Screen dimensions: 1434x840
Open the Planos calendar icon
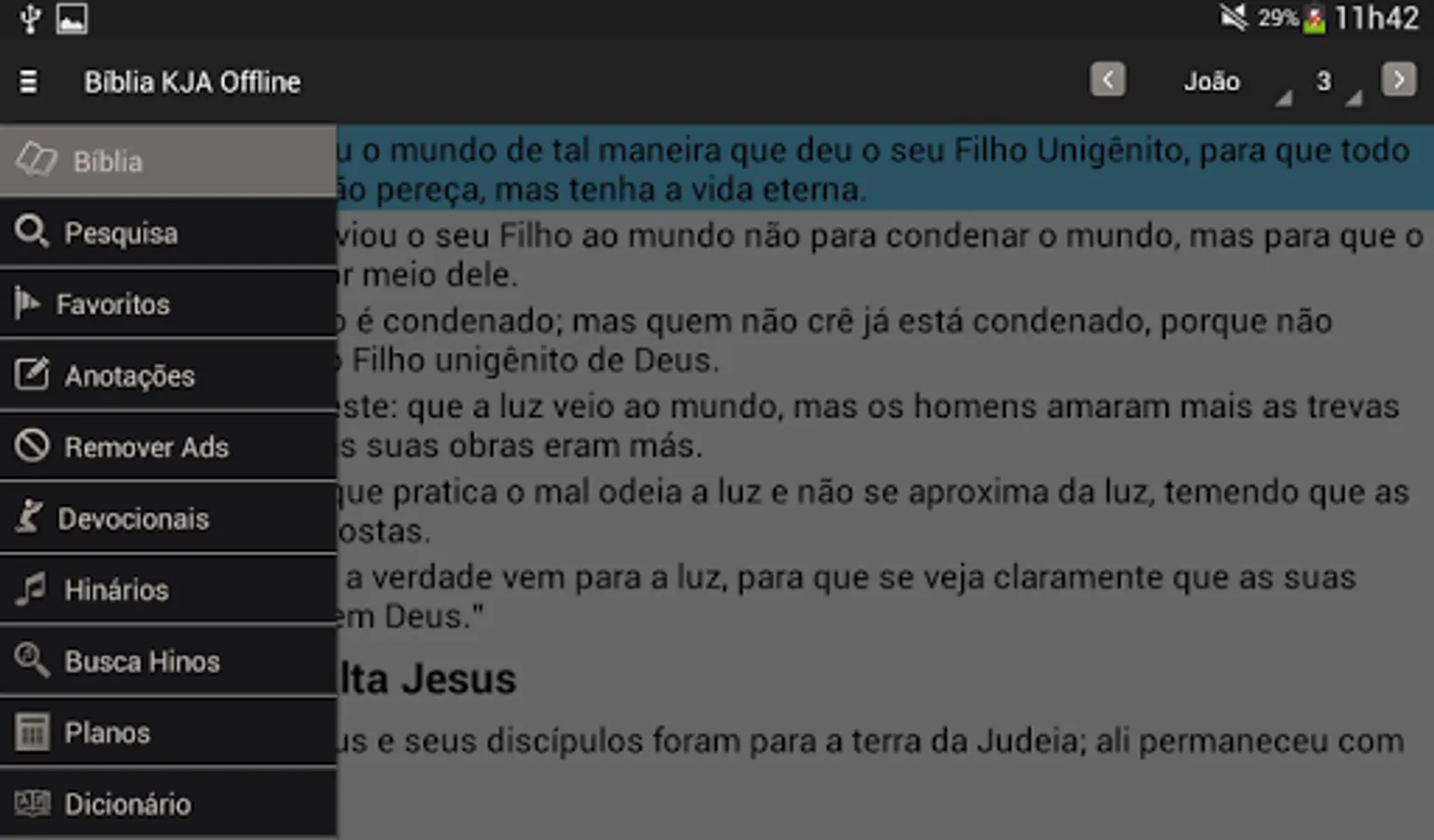click(x=32, y=732)
